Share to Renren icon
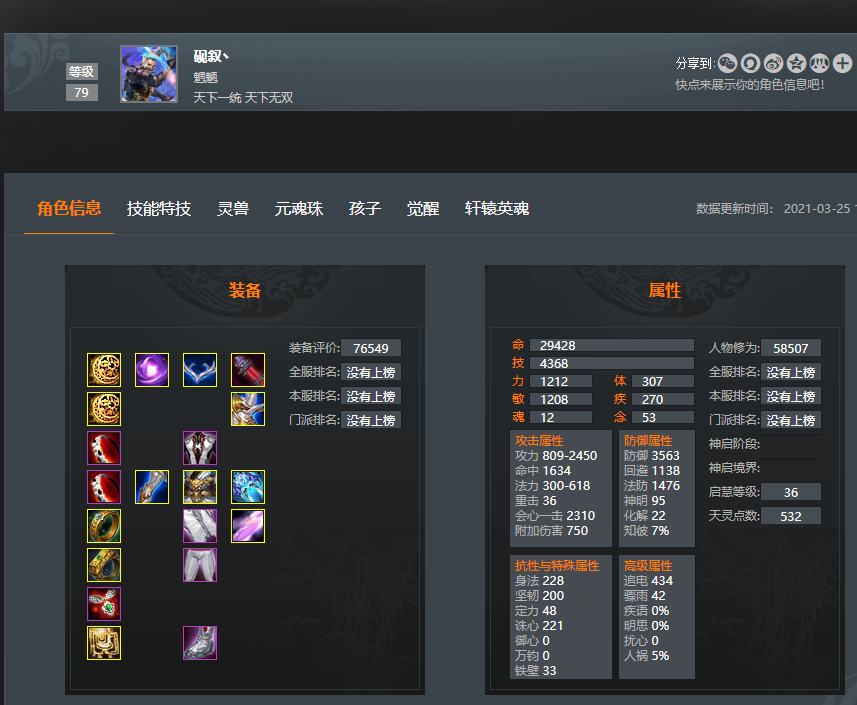The height and width of the screenshot is (705, 857). 819,63
